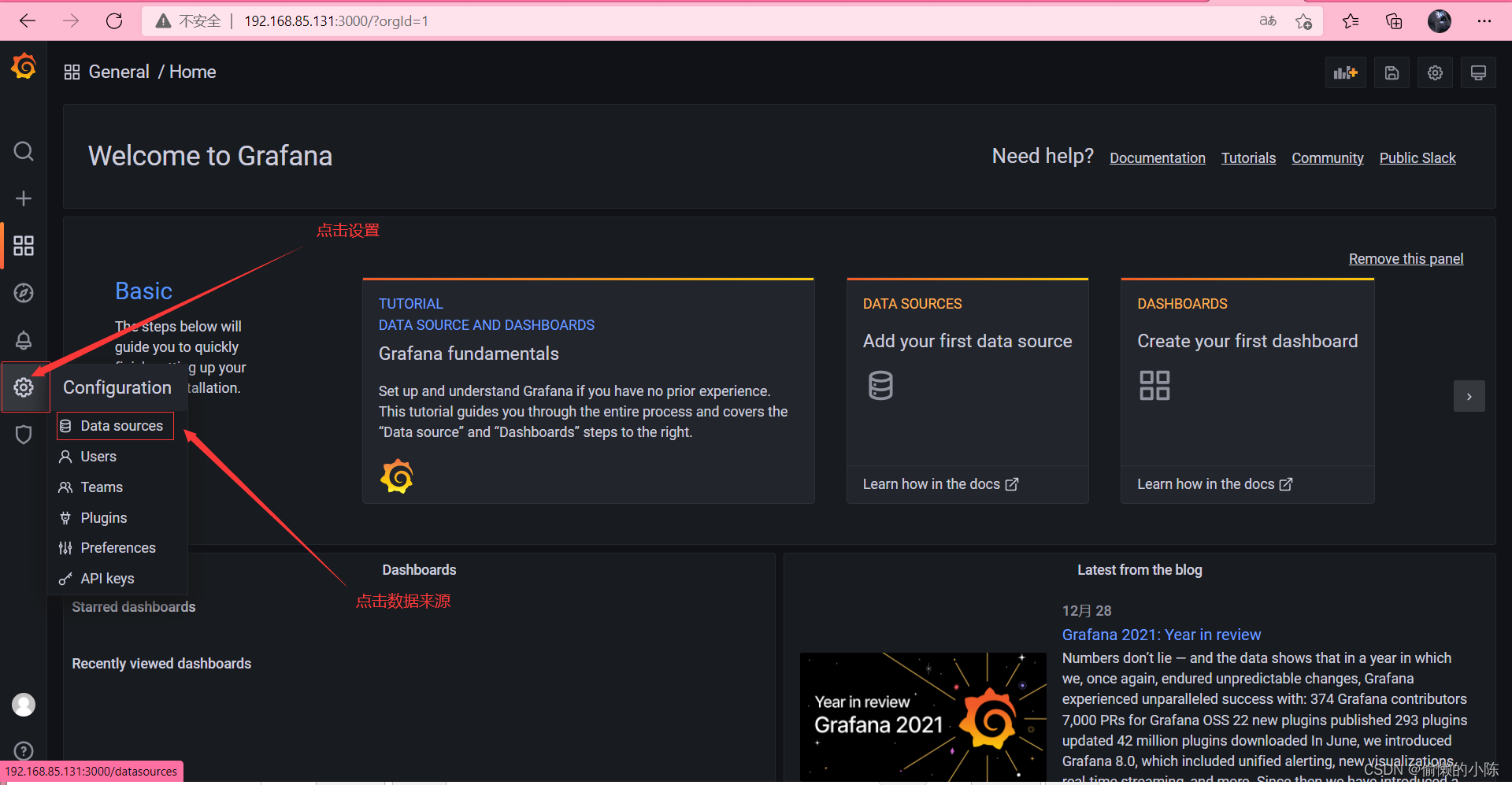Open the Search dashboards magnifier icon
Viewport: 1512px width, 785px height.
pos(24,151)
